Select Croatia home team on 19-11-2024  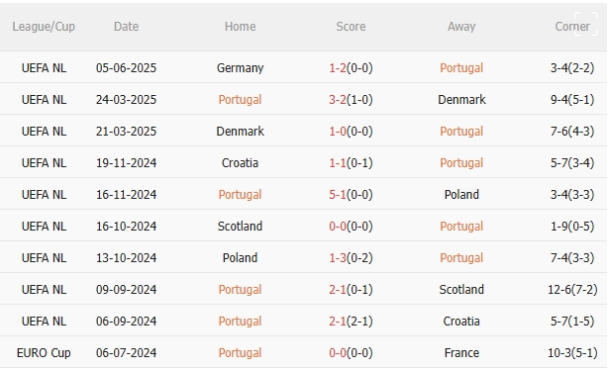[240, 163]
